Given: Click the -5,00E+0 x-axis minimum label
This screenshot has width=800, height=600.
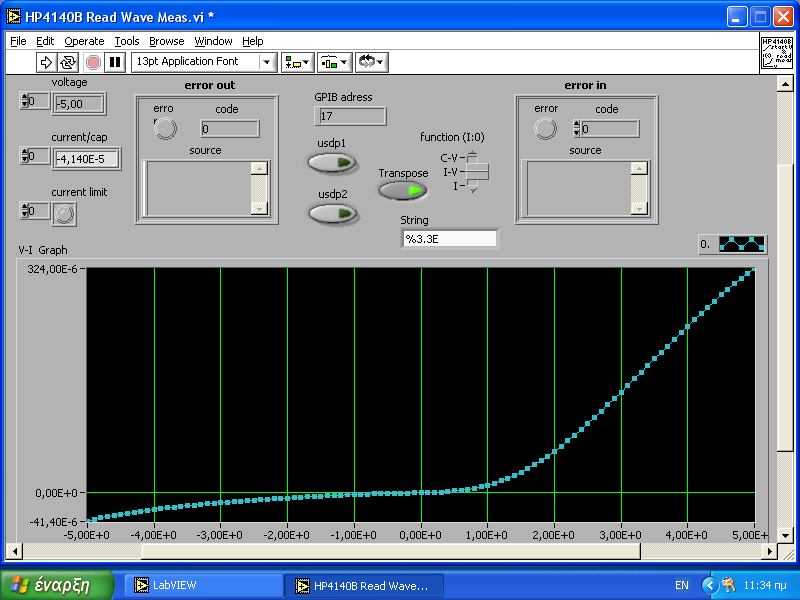Looking at the screenshot, I should click(87, 535).
